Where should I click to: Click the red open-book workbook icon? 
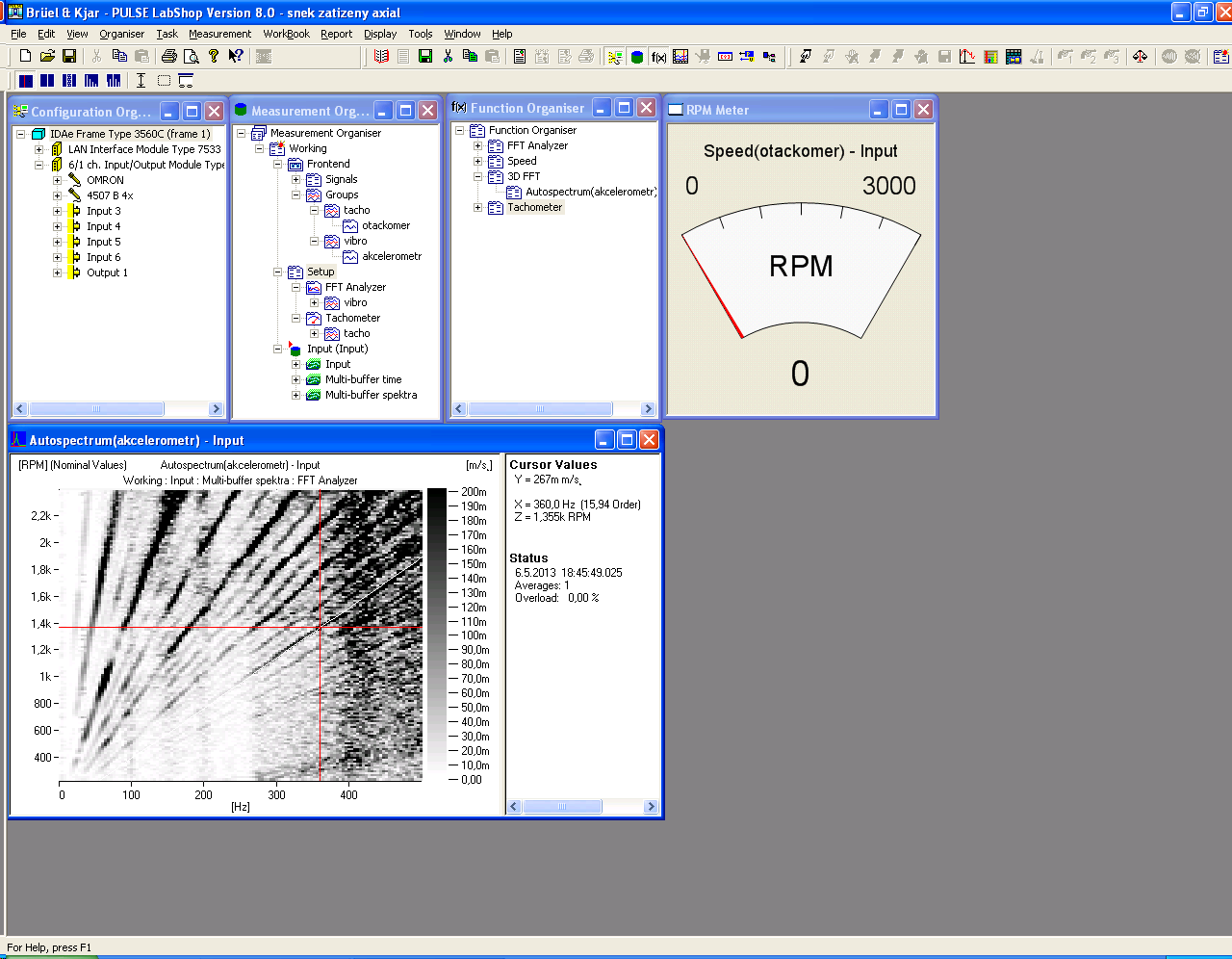[381, 57]
